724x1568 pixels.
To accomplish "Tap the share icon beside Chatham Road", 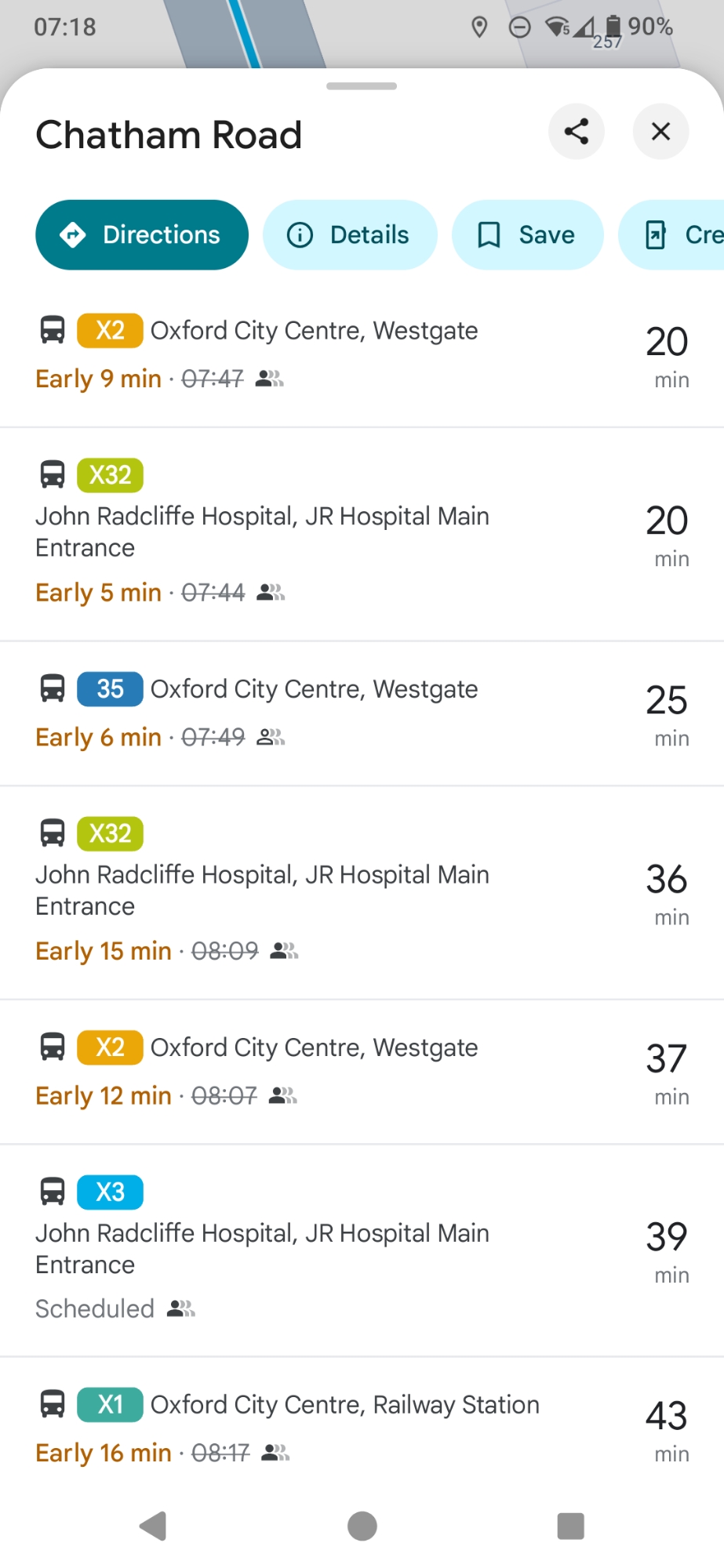I will pyautogui.click(x=577, y=132).
